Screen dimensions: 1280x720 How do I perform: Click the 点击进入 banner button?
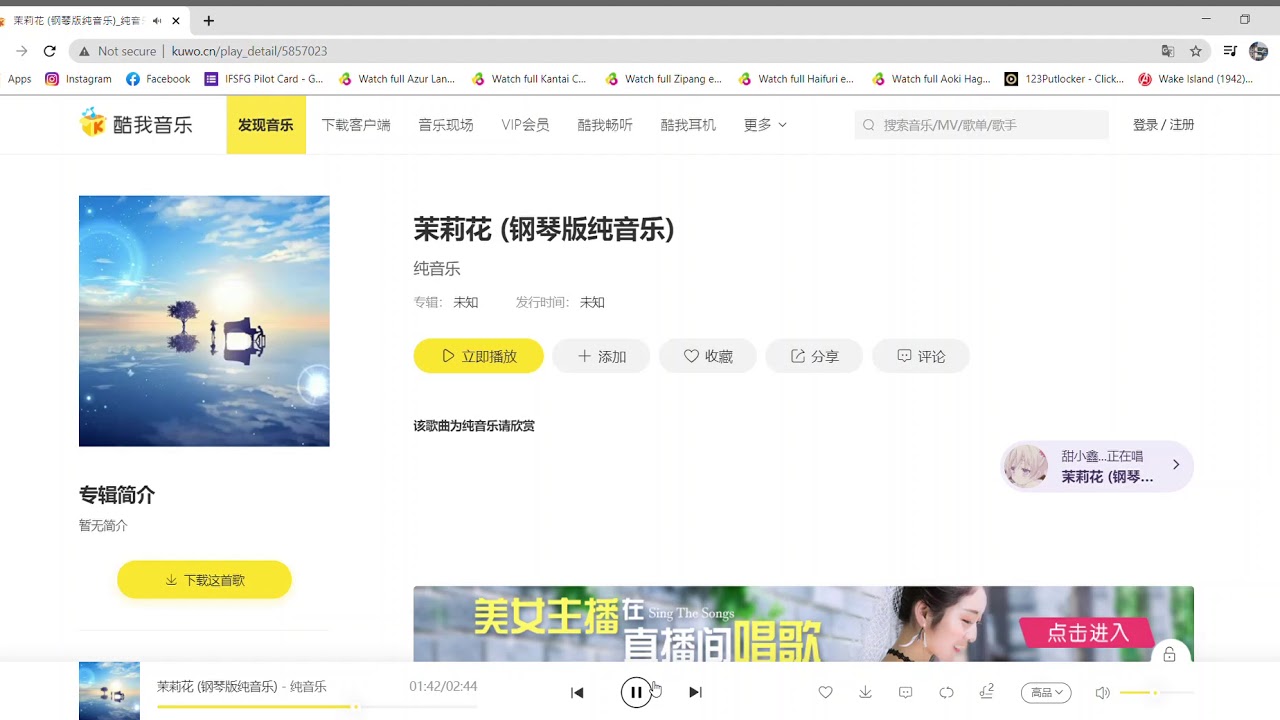tap(1088, 633)
